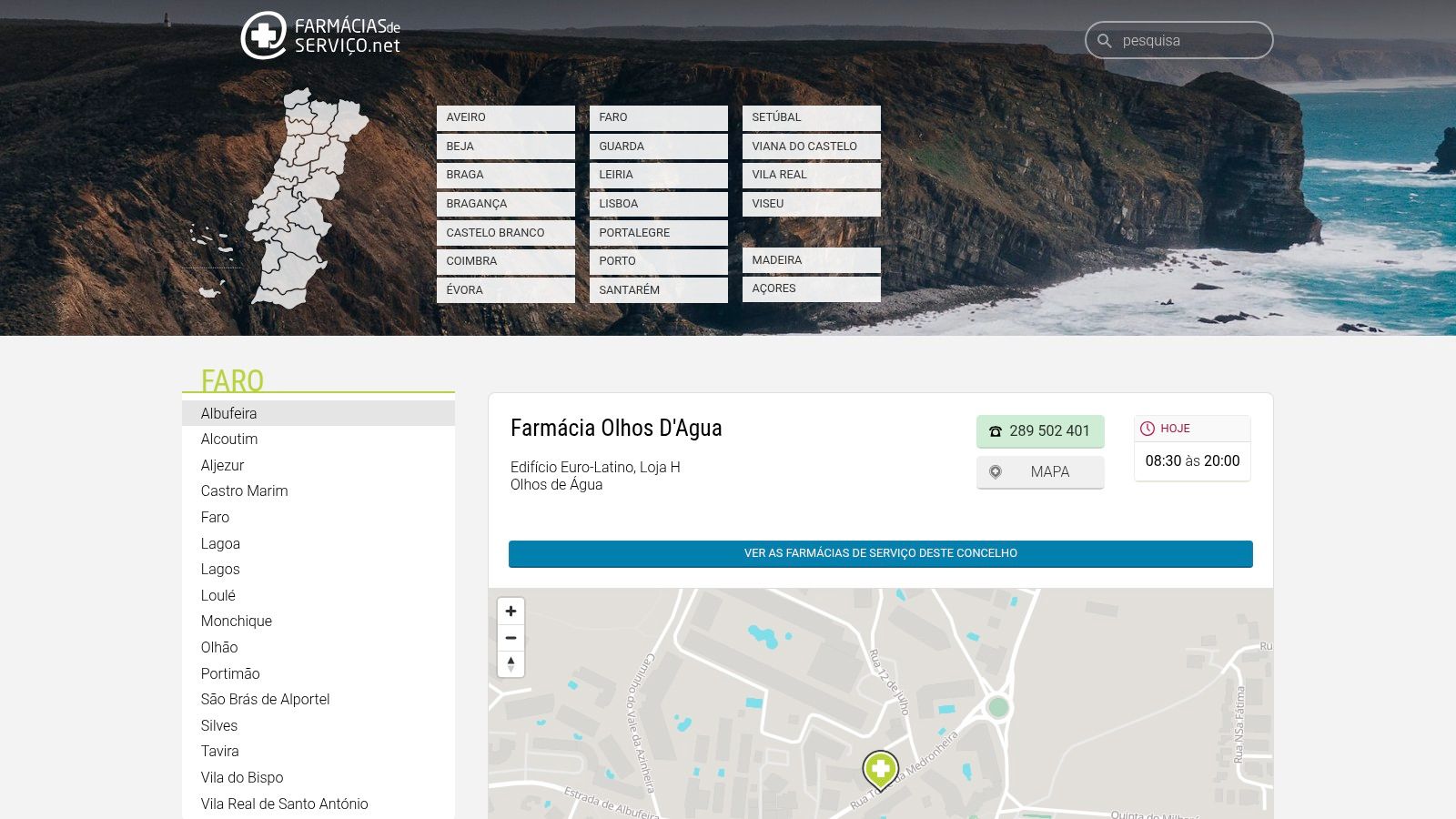Zoom out on the map

[x=511, y=638]
